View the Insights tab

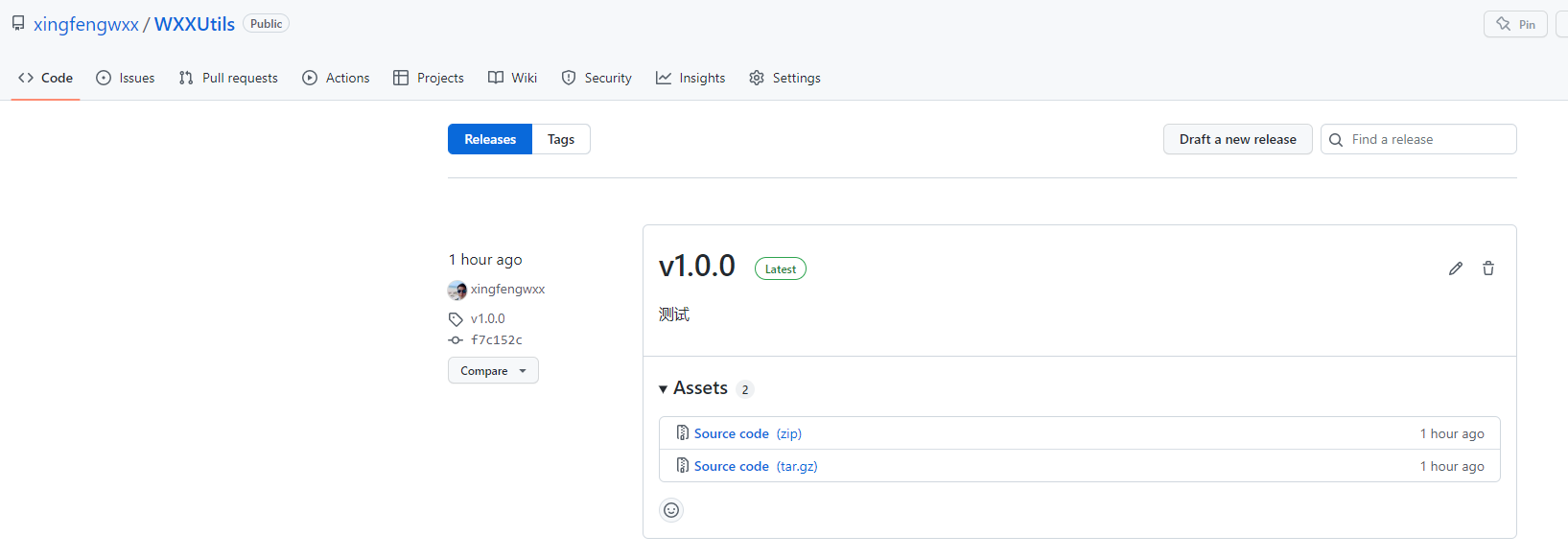[690, 78]
